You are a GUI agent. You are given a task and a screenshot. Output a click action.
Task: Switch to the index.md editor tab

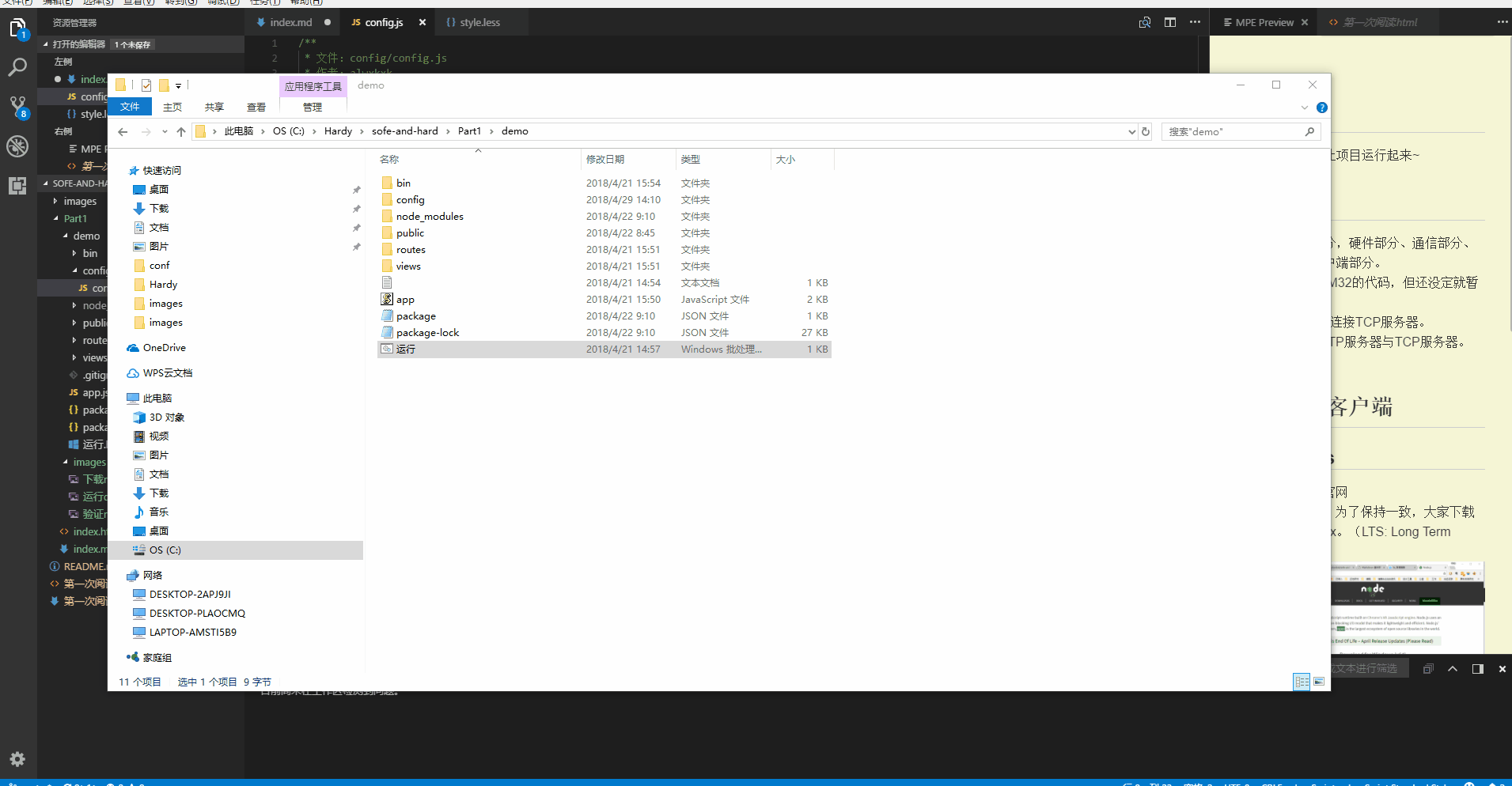tap(290, 22)
